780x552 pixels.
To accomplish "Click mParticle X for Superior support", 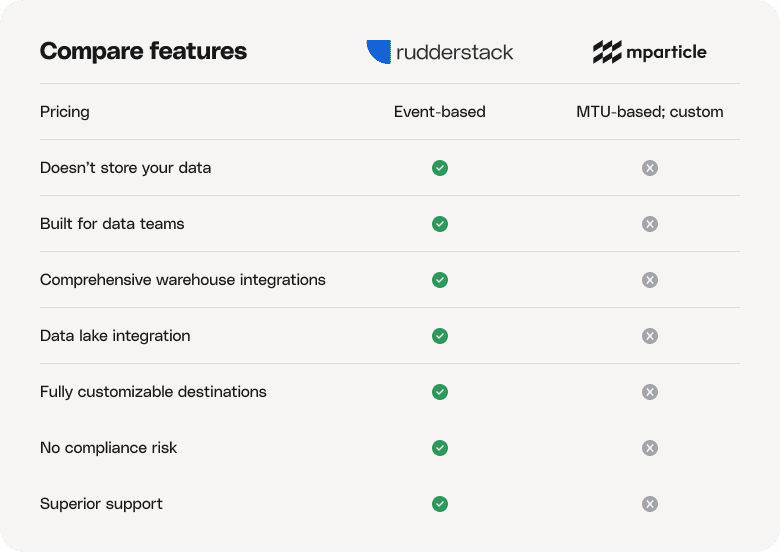I will point(650,504).
